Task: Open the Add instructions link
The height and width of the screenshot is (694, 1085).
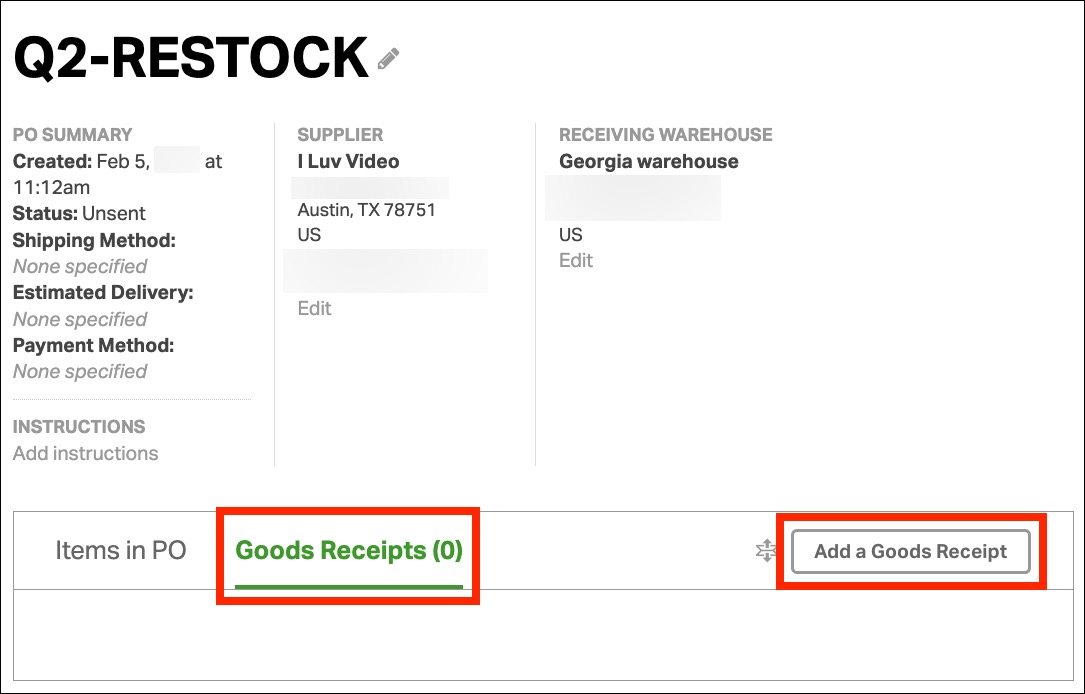Action: pyautogui.click(x=85, y=453)
